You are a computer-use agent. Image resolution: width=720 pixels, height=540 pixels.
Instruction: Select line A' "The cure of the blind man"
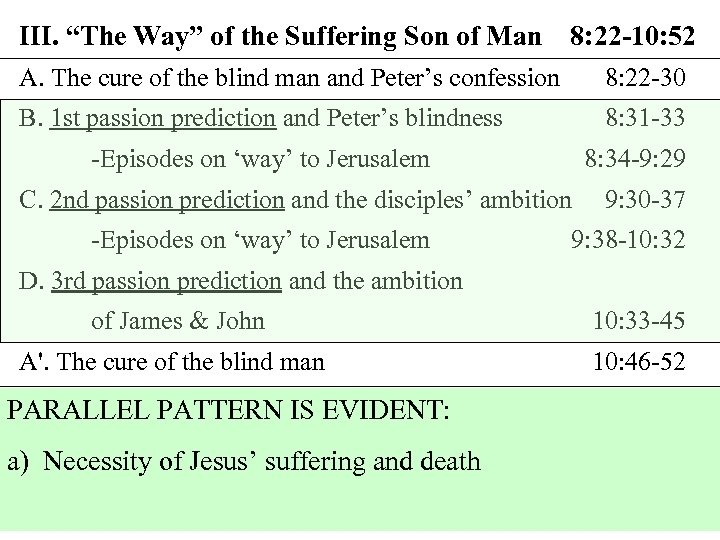pyautogui.click(x=172, y=361)
